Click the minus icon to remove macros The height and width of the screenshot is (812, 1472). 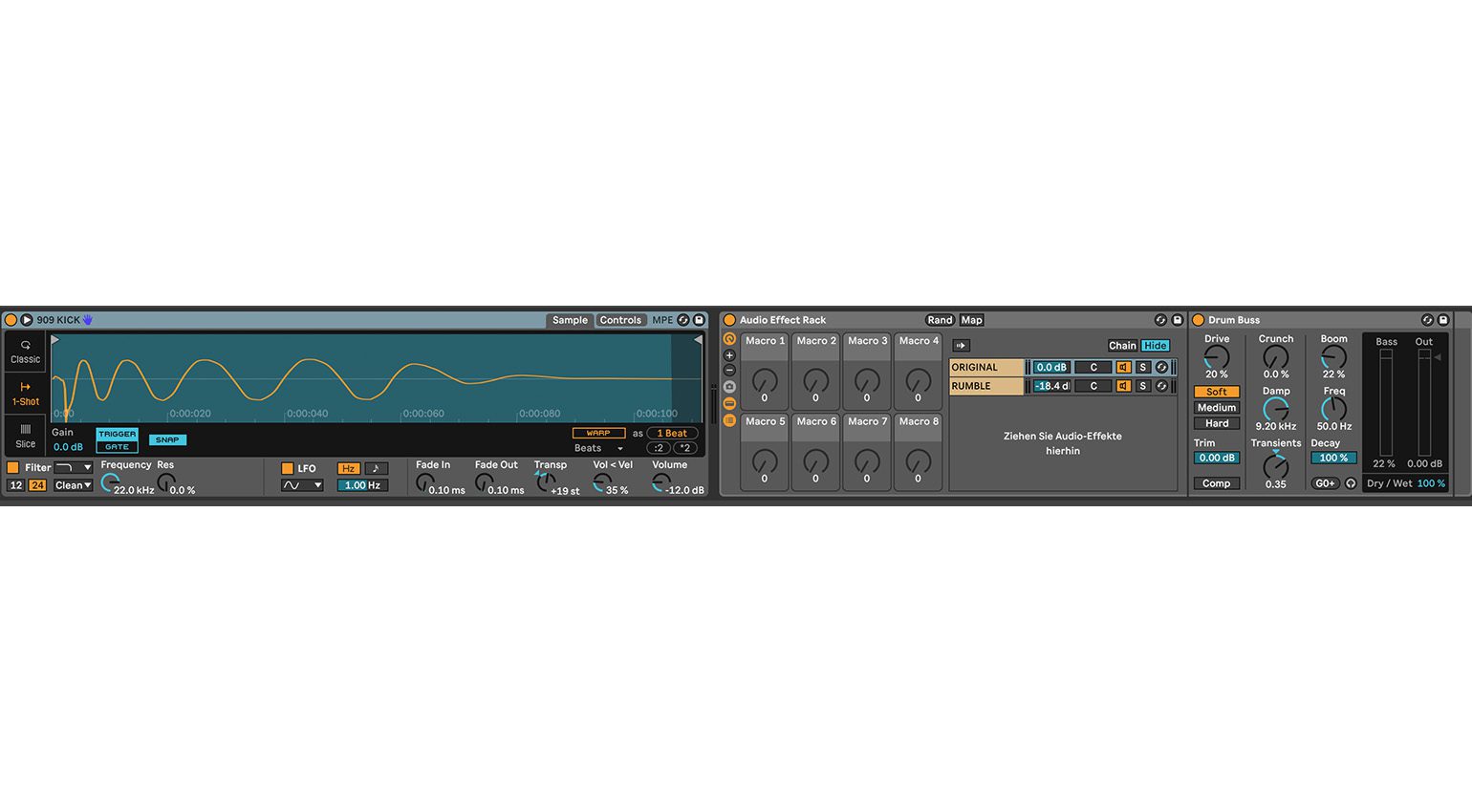(x=729, y=371)
